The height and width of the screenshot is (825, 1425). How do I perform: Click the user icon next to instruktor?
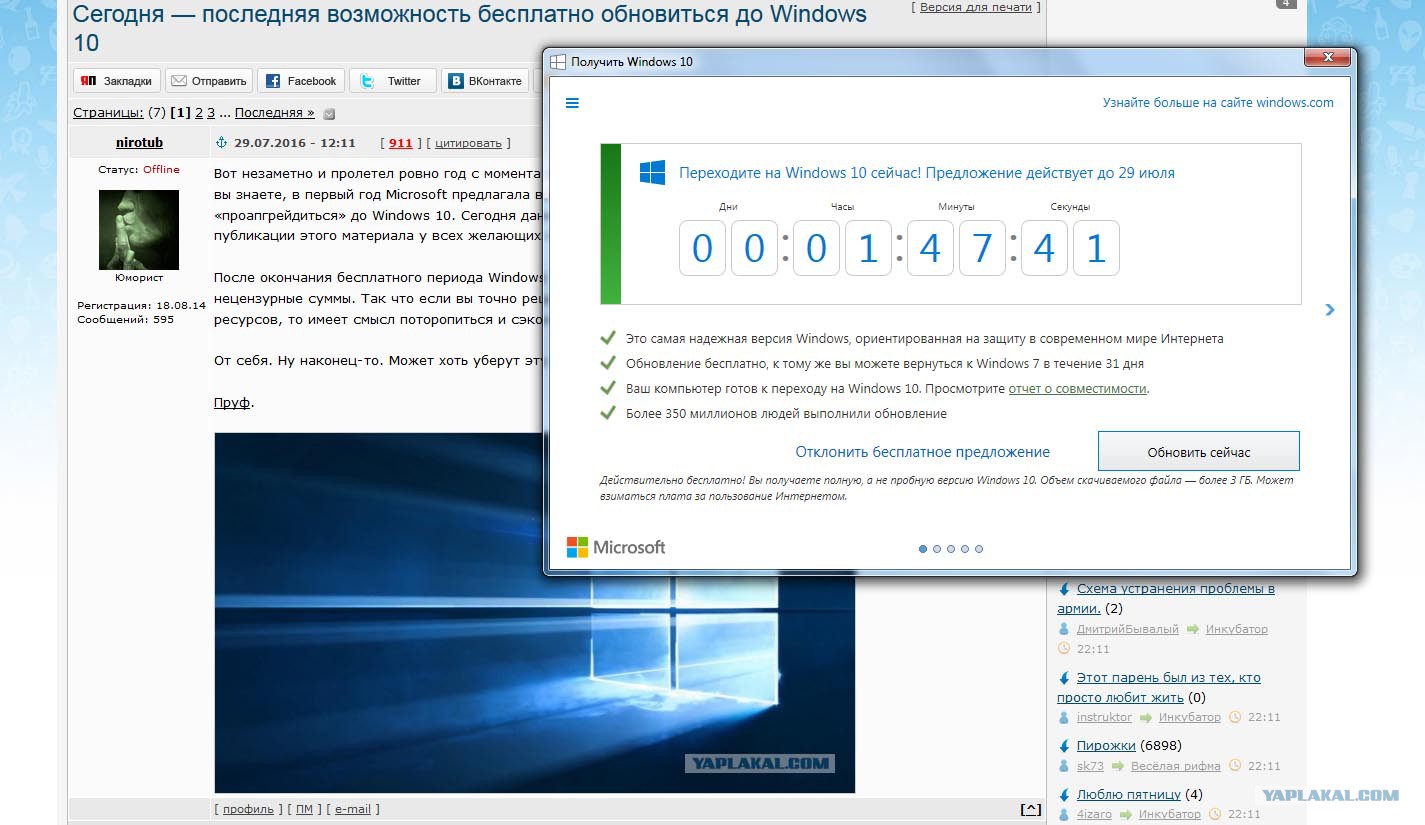click(1065, 718)
